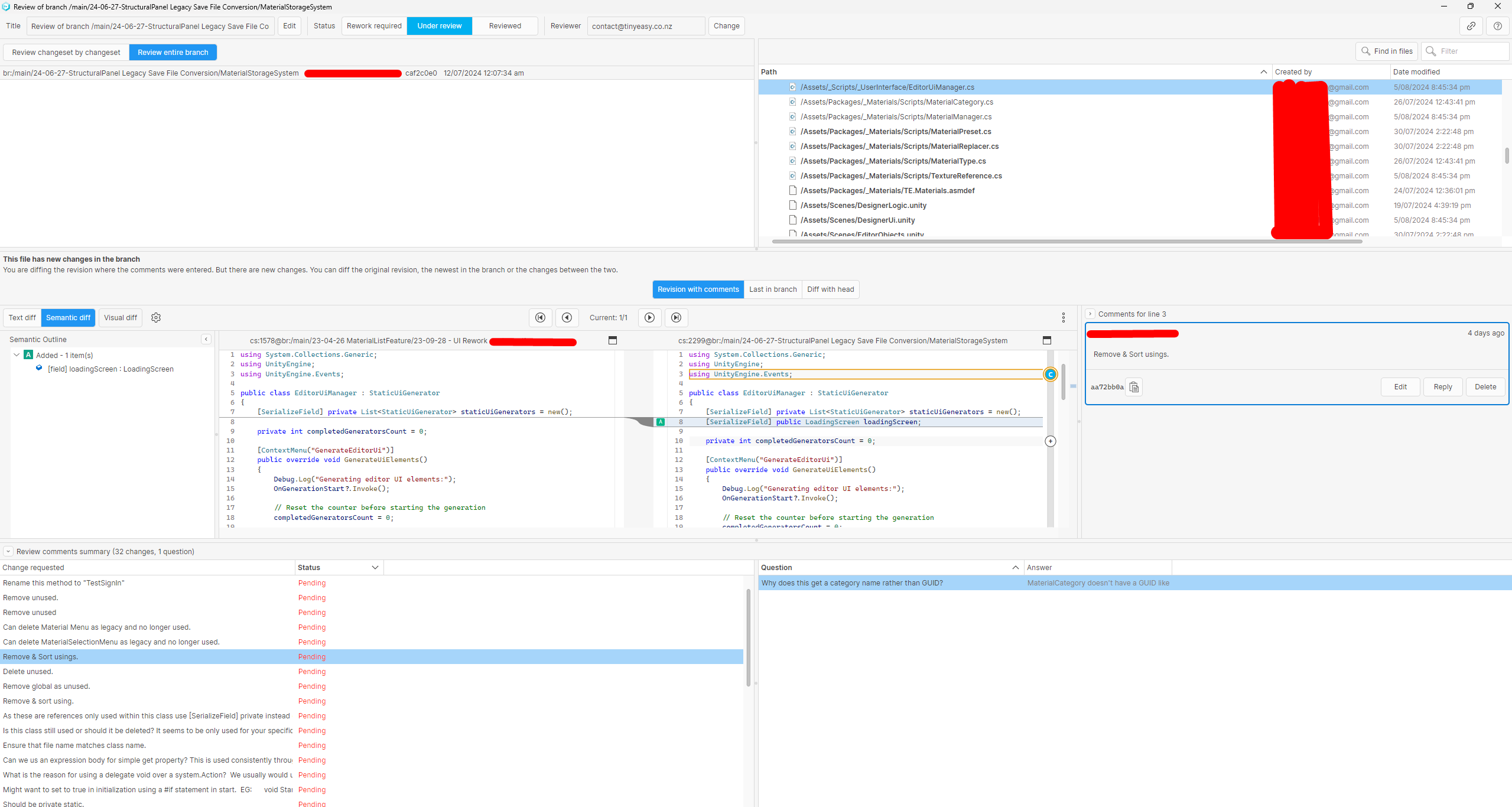Copy comment id aa72bb0a clipboard icon
Image resolution: width=1512 pixels, height=807 pixels.
(1134, 387)
